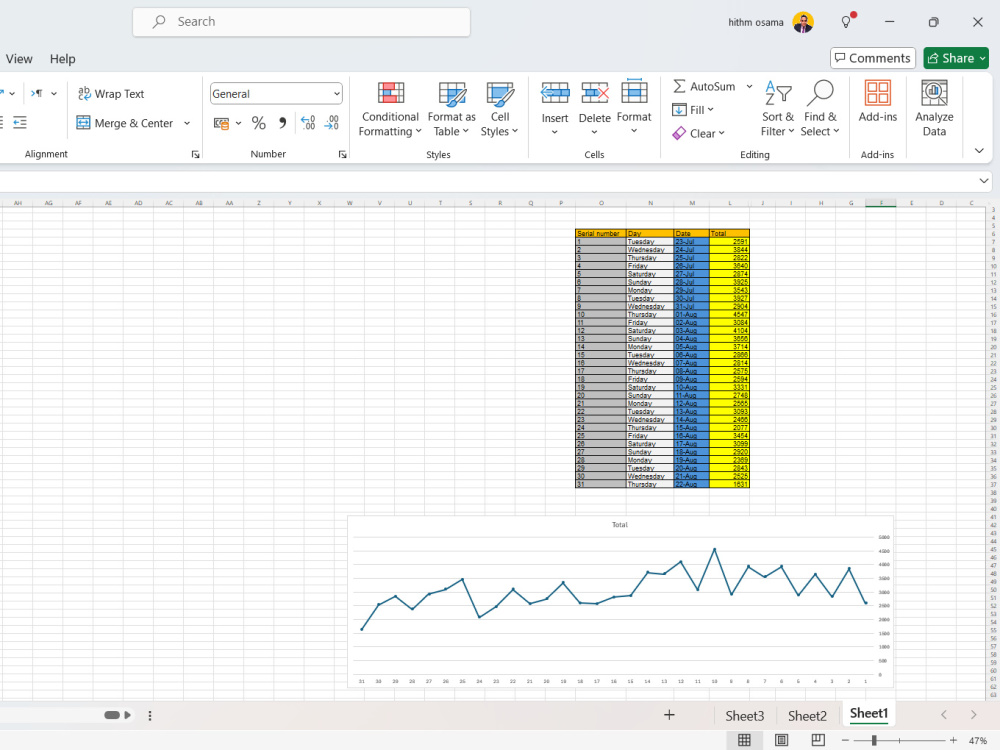The image size is (1000, 750).
Task: Click the Insert cells icon
Action: pyautogui.click(x=555, y=94)
